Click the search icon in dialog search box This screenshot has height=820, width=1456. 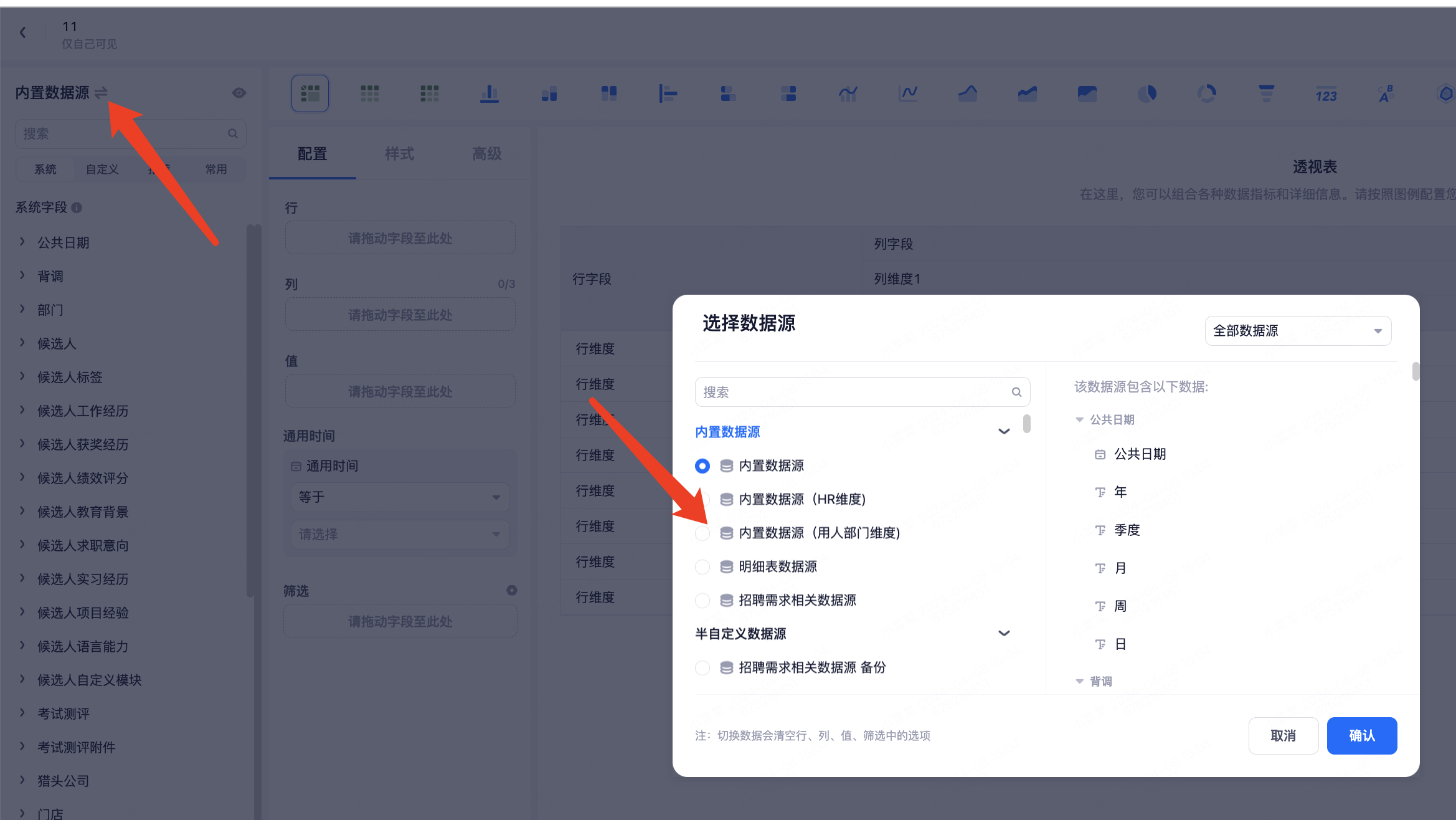tap(1016, 393)
